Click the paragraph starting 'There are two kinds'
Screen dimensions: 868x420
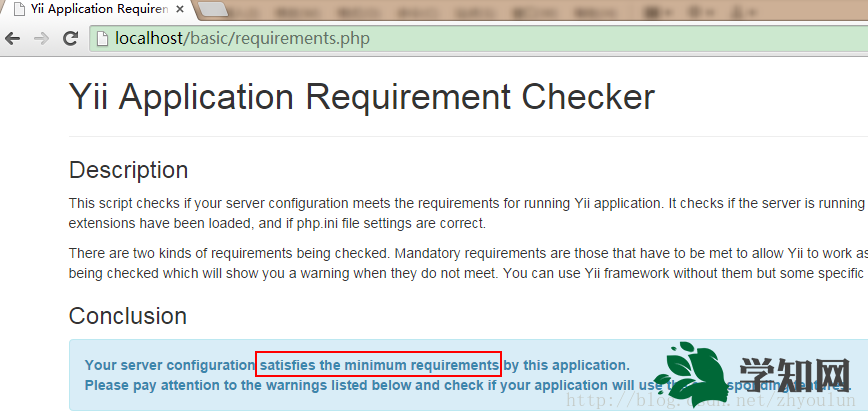468,263
